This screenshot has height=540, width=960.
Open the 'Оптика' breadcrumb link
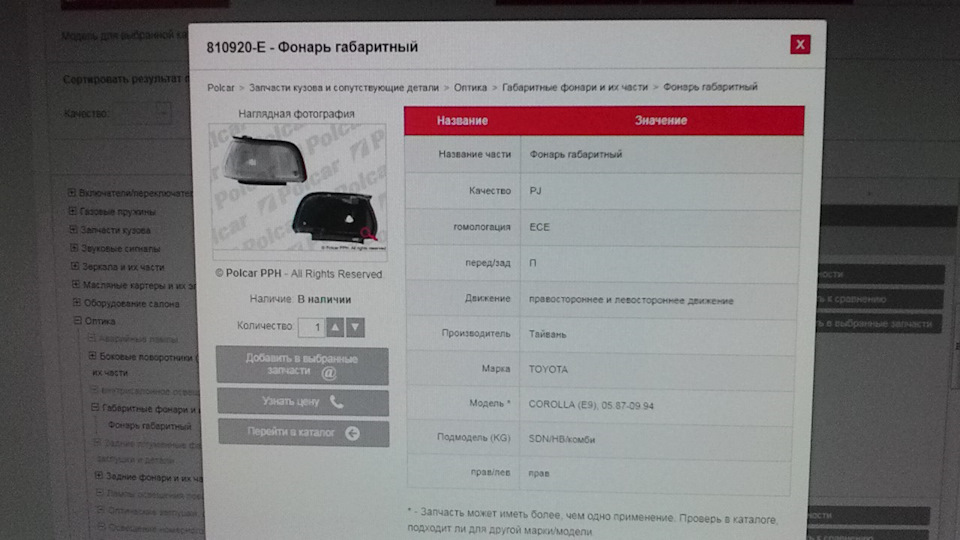coord(470,88)
